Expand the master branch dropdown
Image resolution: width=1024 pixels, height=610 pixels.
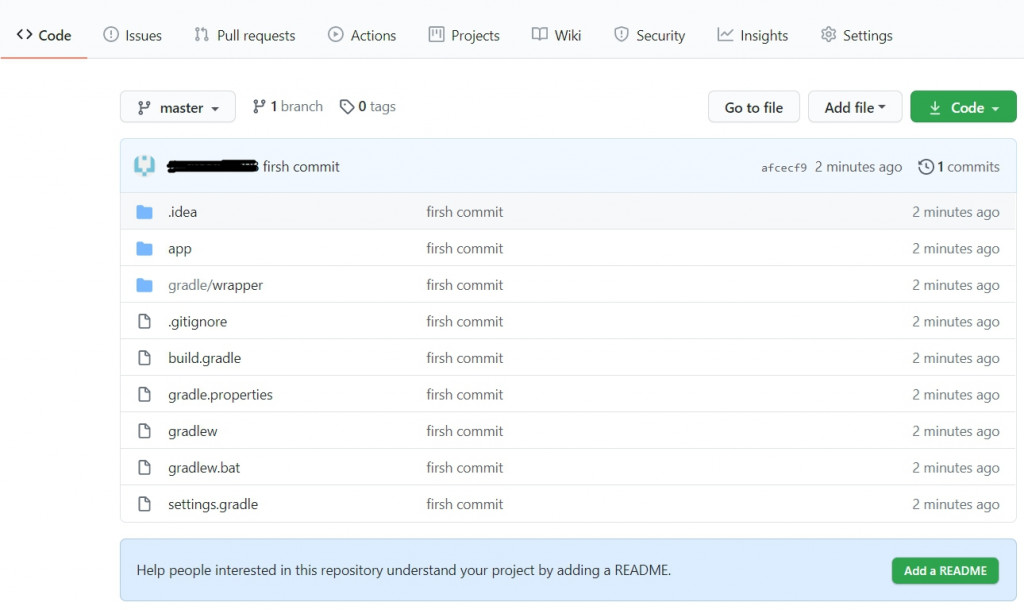click(178, 107)
